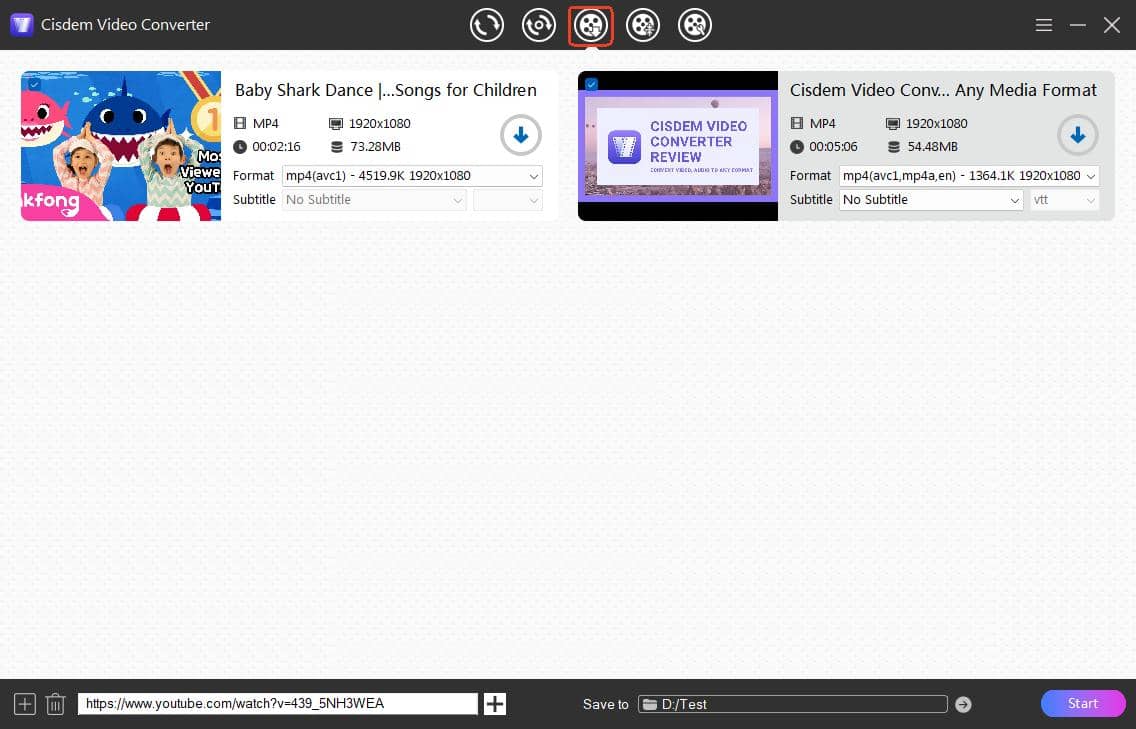
Task: Expand the vtt subtitle format dropdown
Action: (1064, 200)
